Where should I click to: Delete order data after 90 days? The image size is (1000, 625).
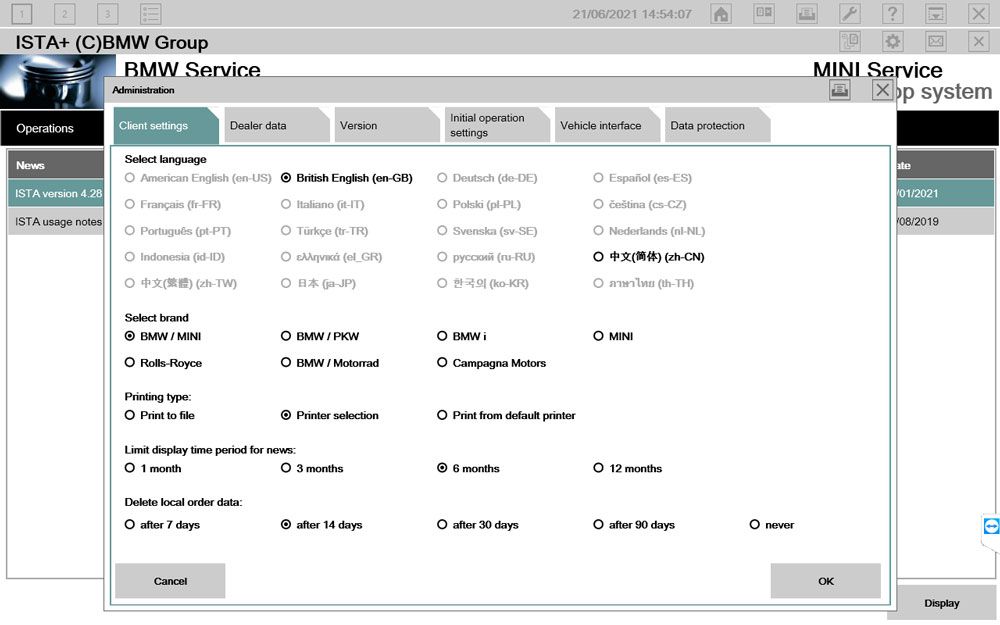coord(634,524)
